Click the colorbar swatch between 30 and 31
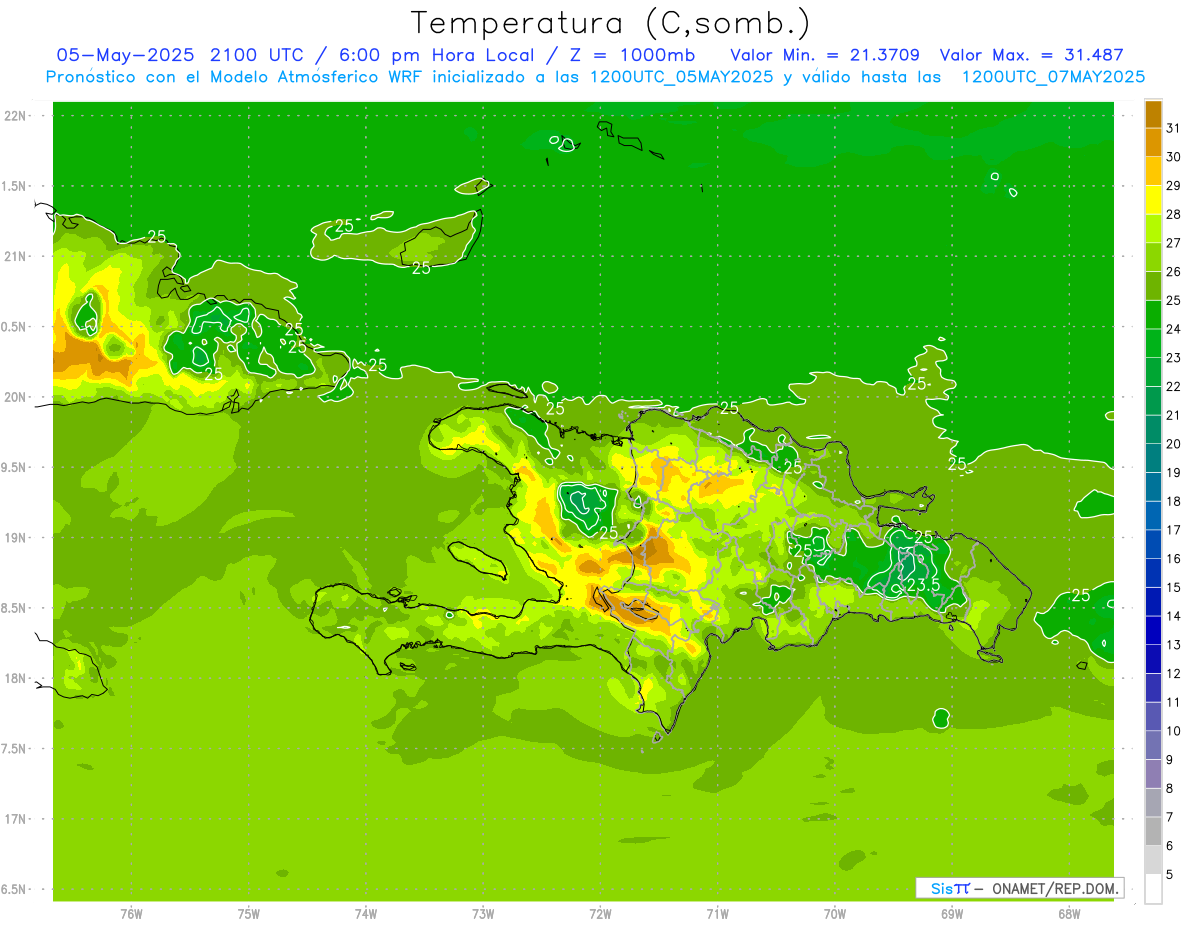The width and height of the screenshot is (1200, 927). (1153, 142)
